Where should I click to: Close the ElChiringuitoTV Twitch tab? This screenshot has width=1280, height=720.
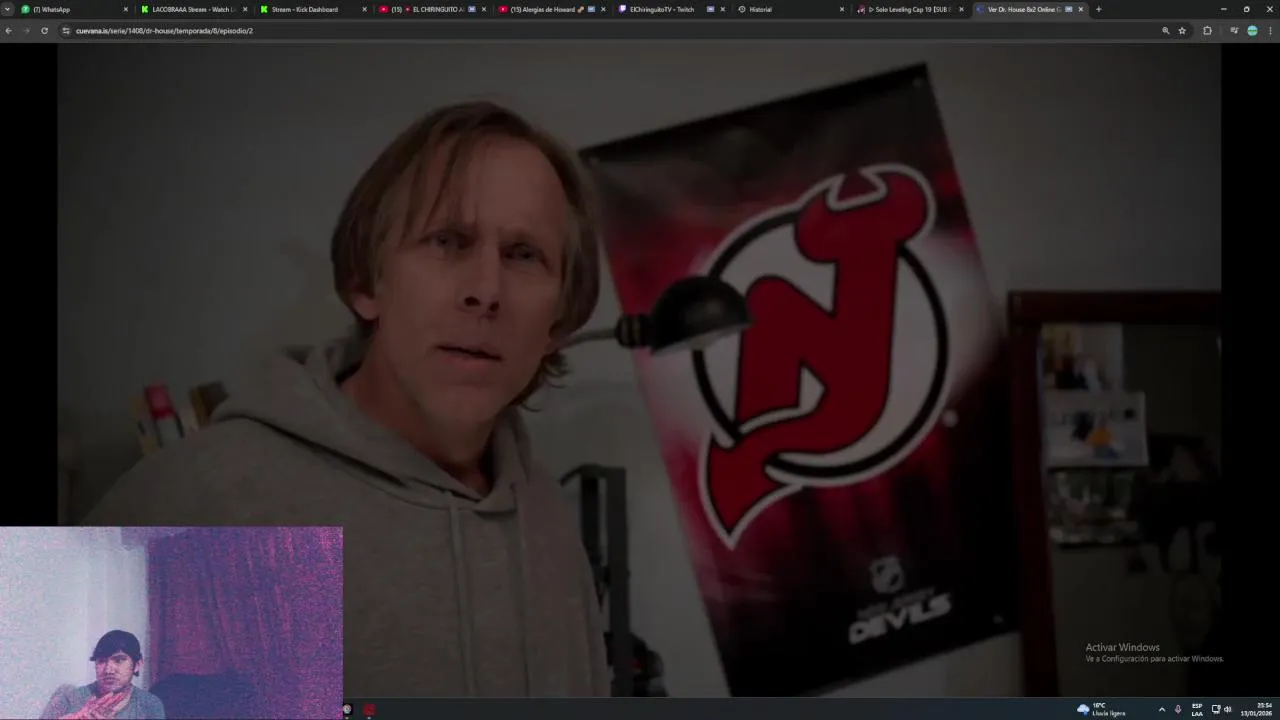[x=722, y=9]
